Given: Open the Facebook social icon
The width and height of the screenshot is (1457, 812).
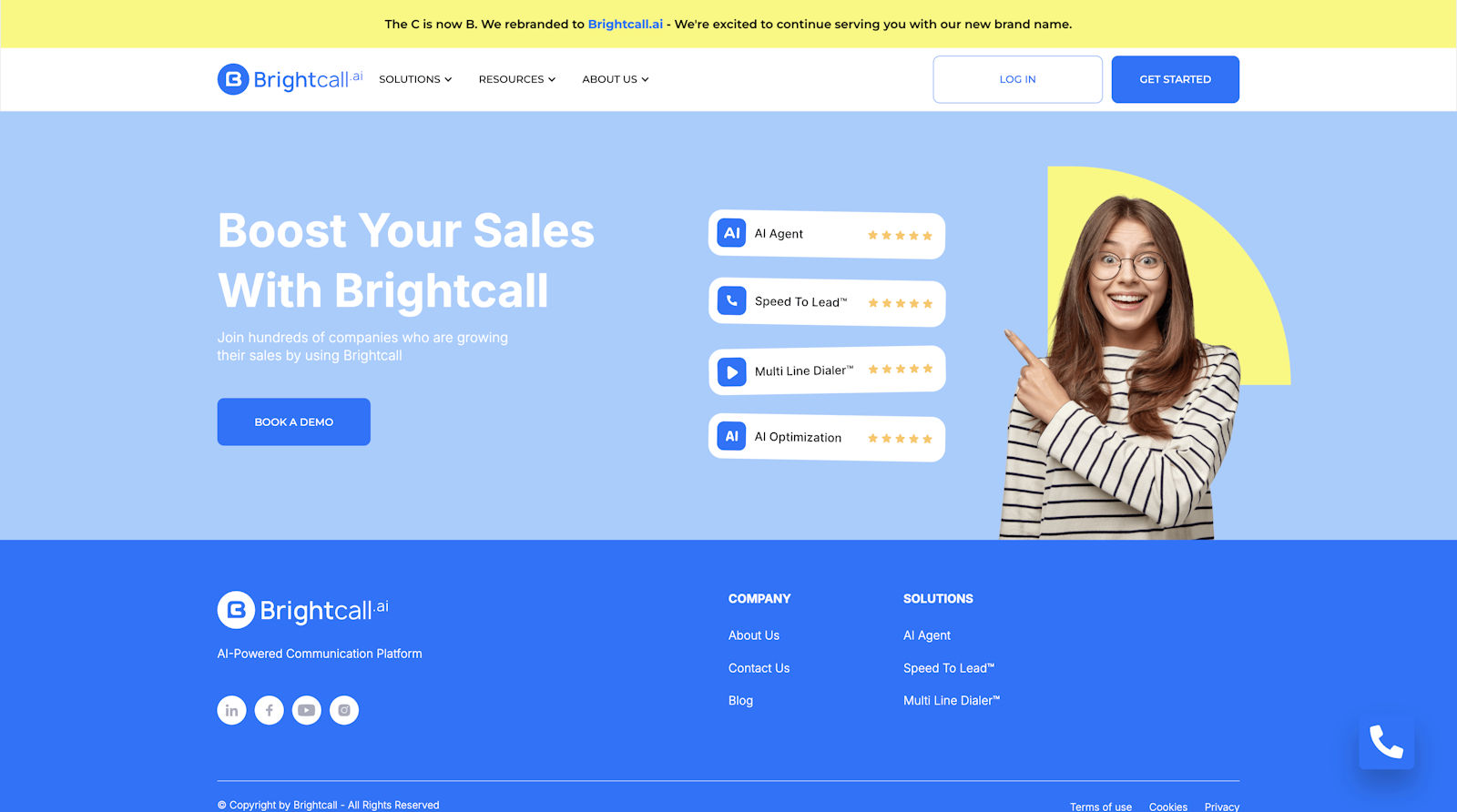Looking at the screenshot, I should pos(269,710).
